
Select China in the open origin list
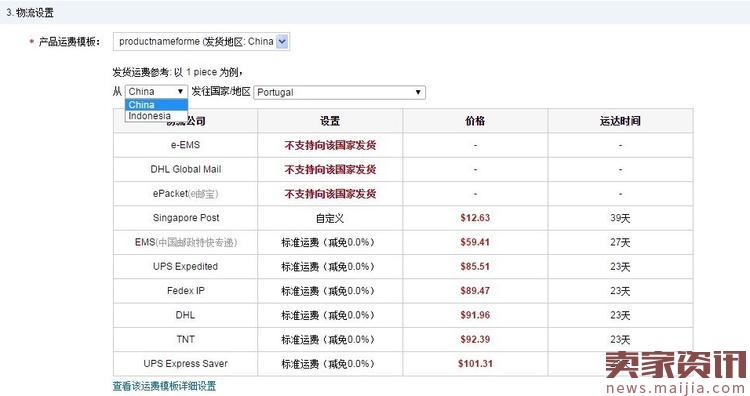[x=156, y=105]
